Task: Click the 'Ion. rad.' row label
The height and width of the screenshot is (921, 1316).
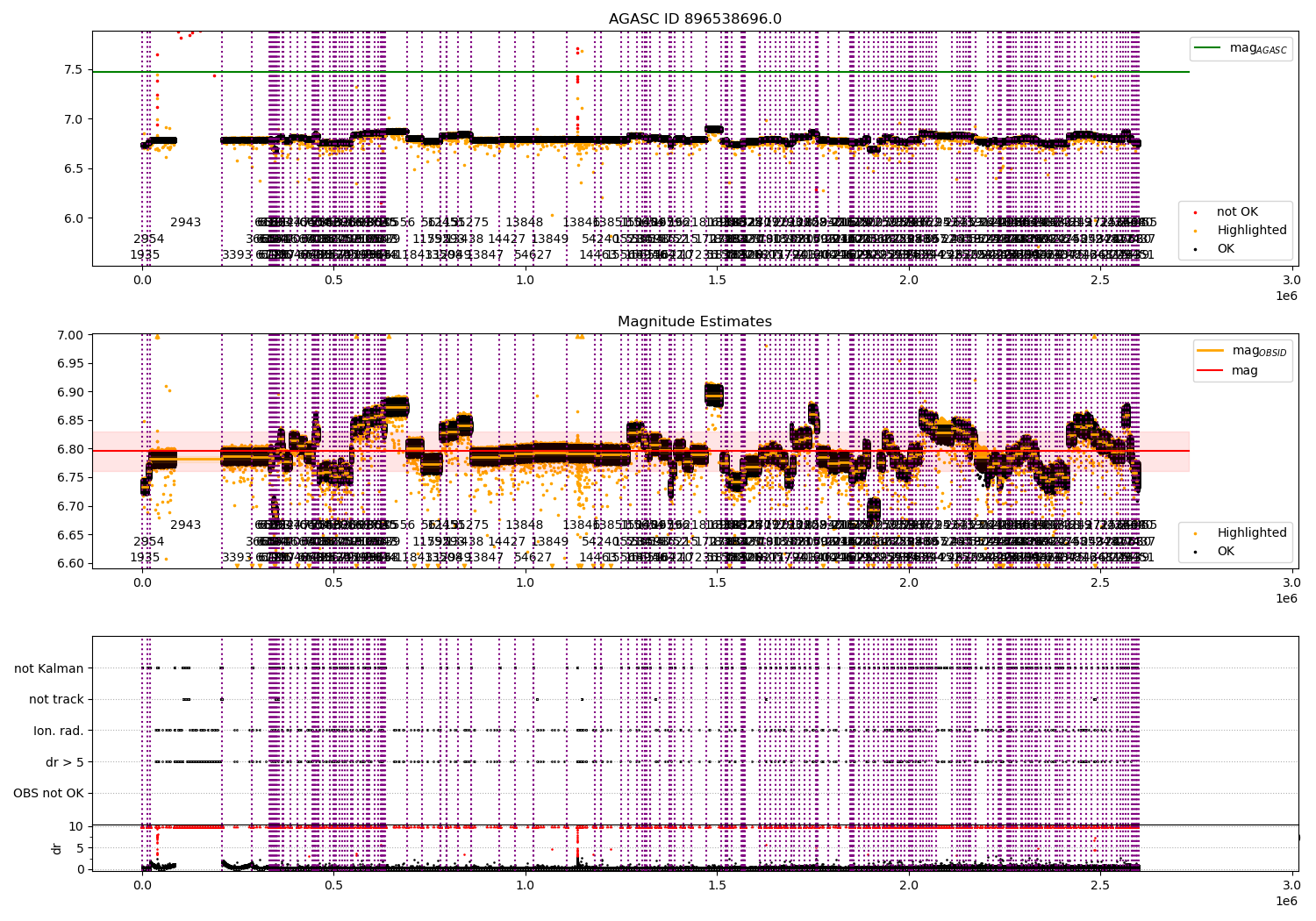Action: (59, 731)
